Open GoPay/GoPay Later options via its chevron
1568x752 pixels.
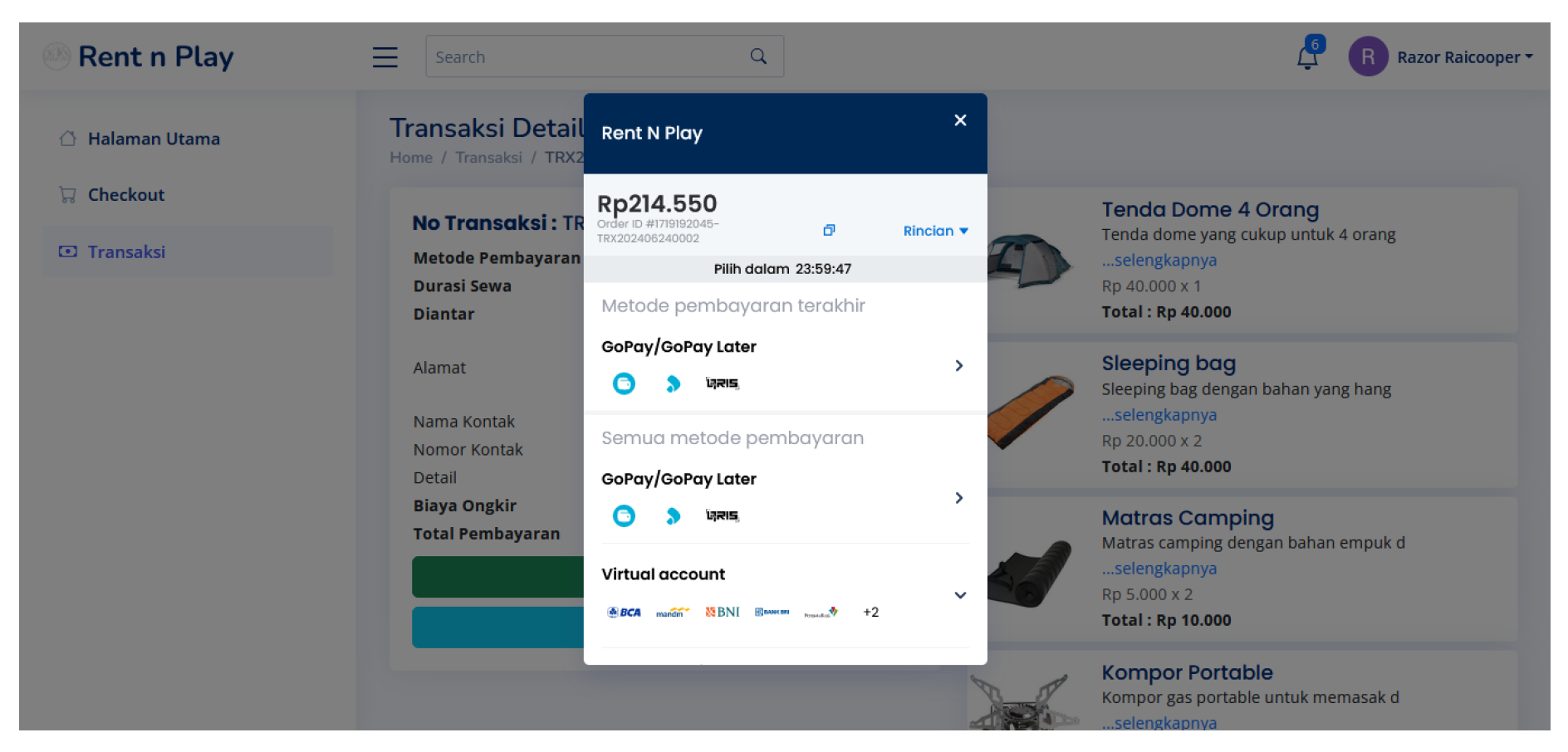point(959,498)
